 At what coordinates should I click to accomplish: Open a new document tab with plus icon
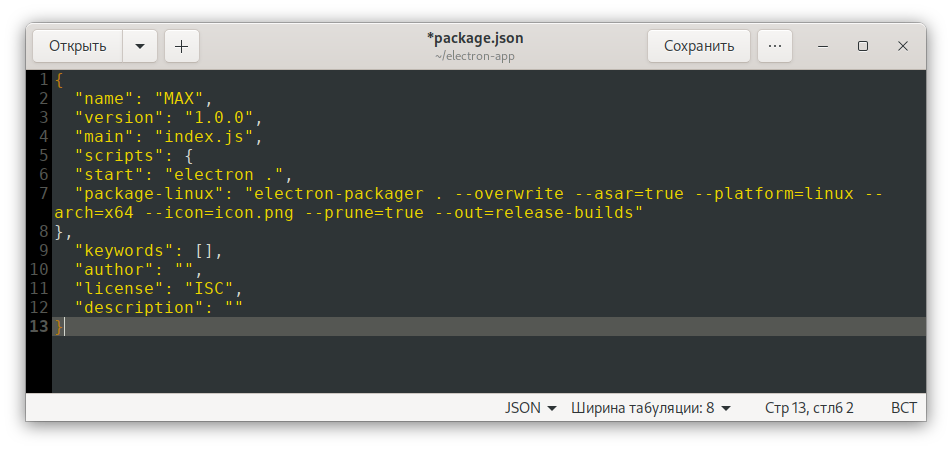(x=182, y=46)
